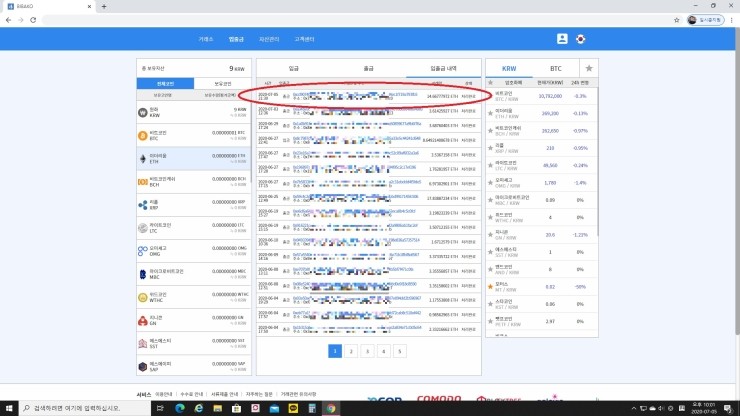Select the WTHC coin icon
The height and width of the screenshot is (416, 740).
(143, 297)
